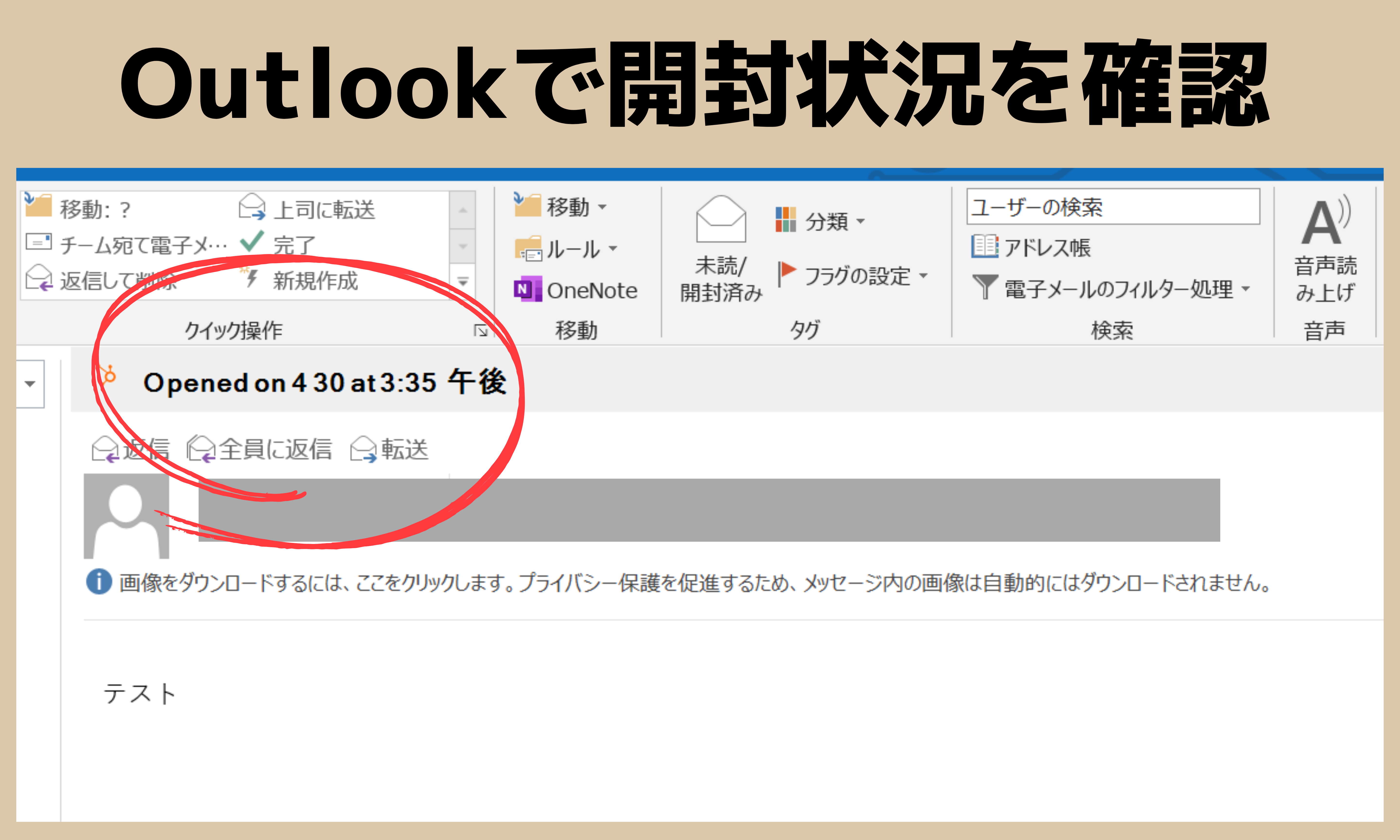Viewport: 1400px width, 840px height.
Task: Click the 返信 reply button
Action: tap(131, 449)
